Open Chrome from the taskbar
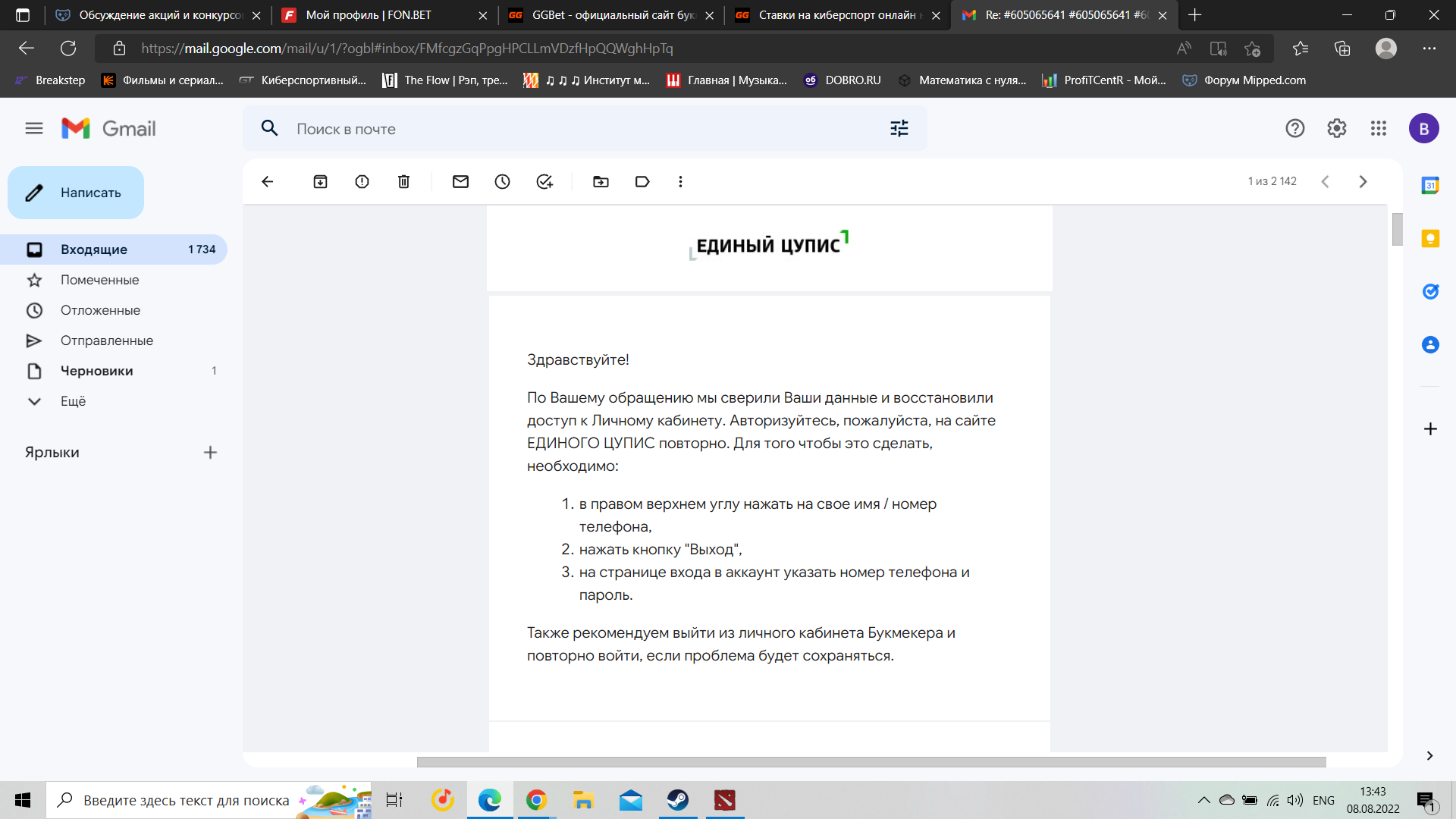 (x=537, y=800)
